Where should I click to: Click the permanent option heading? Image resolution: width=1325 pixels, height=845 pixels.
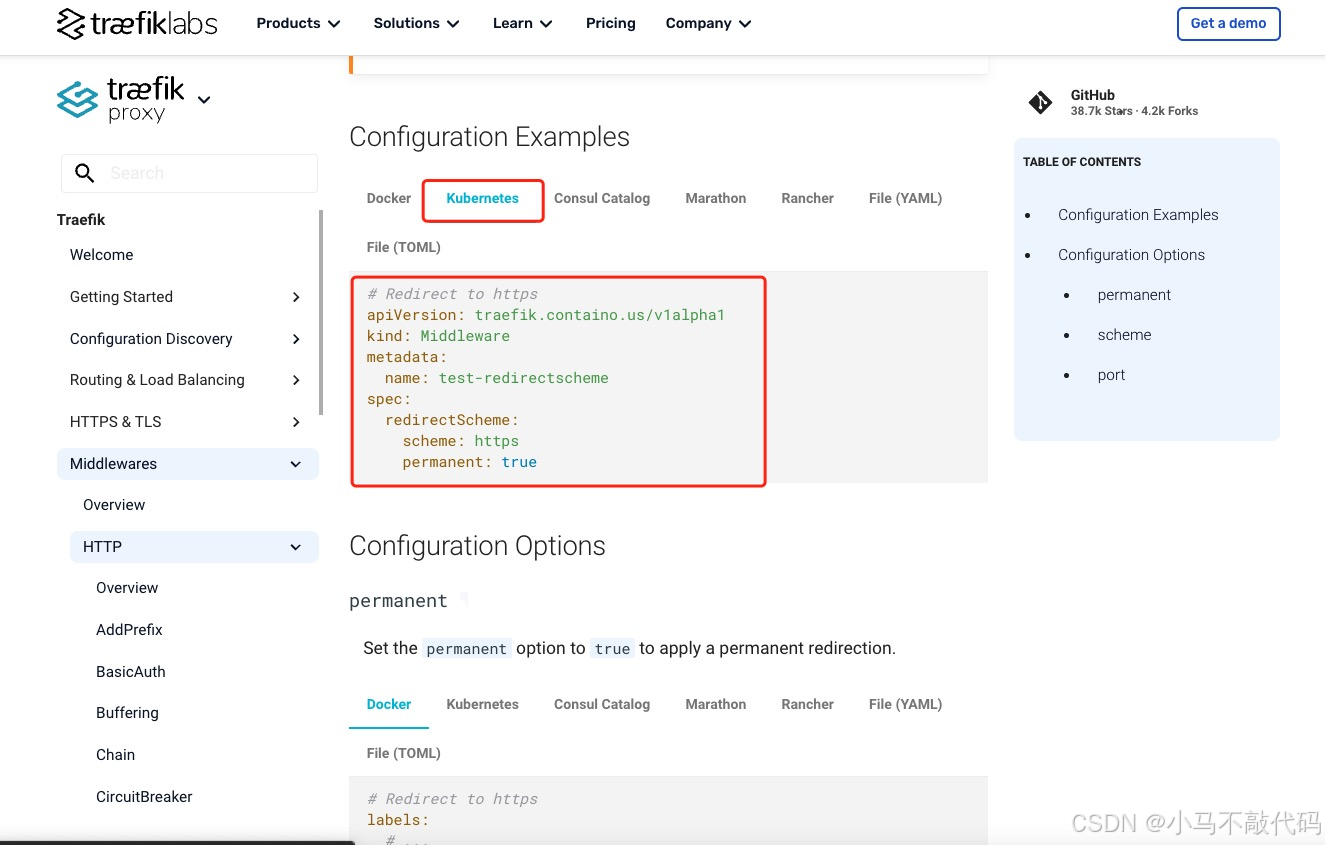click(x=398, y=601)
